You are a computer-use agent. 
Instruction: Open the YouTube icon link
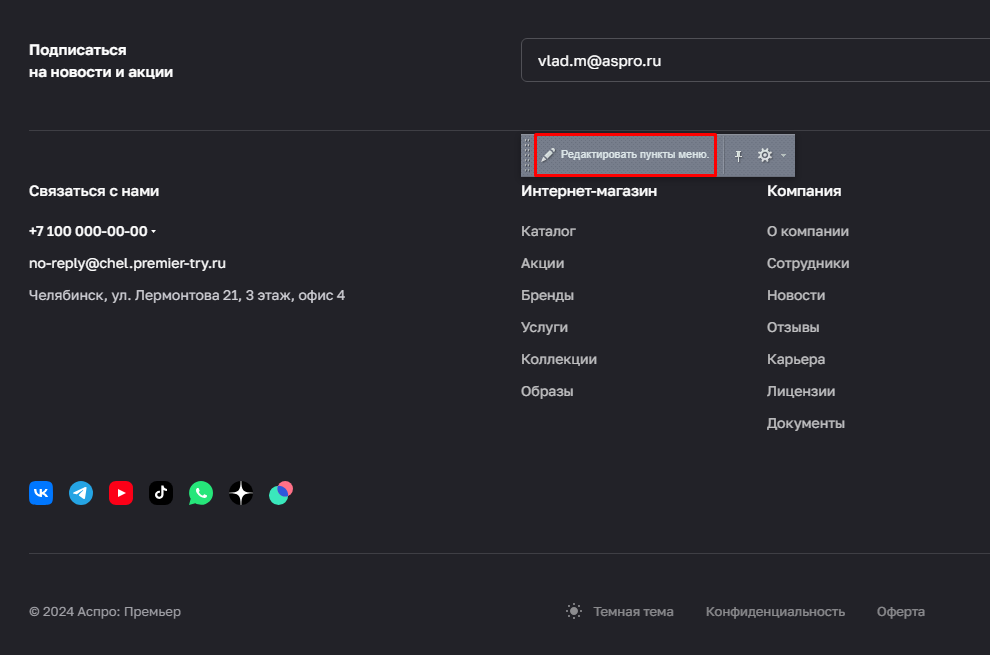coord(121,493)
